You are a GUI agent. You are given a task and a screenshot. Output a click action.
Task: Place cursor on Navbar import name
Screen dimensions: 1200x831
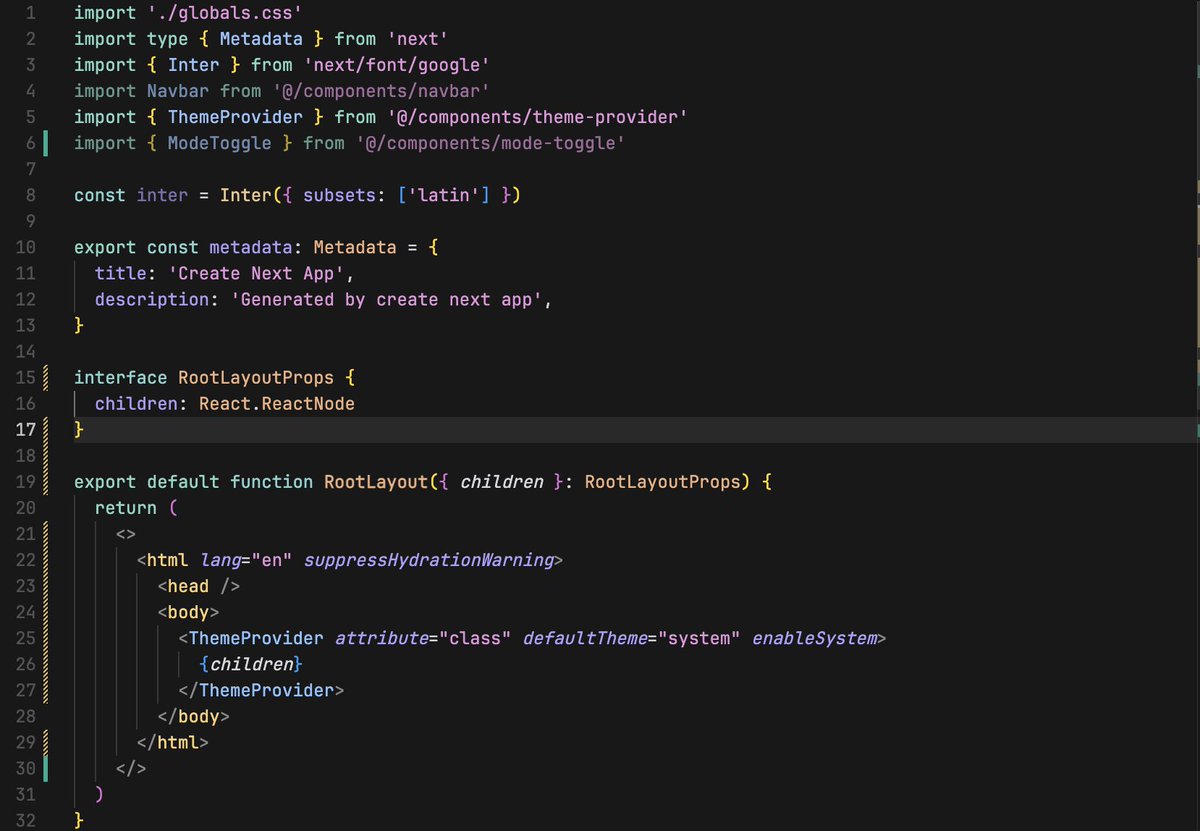178,91
